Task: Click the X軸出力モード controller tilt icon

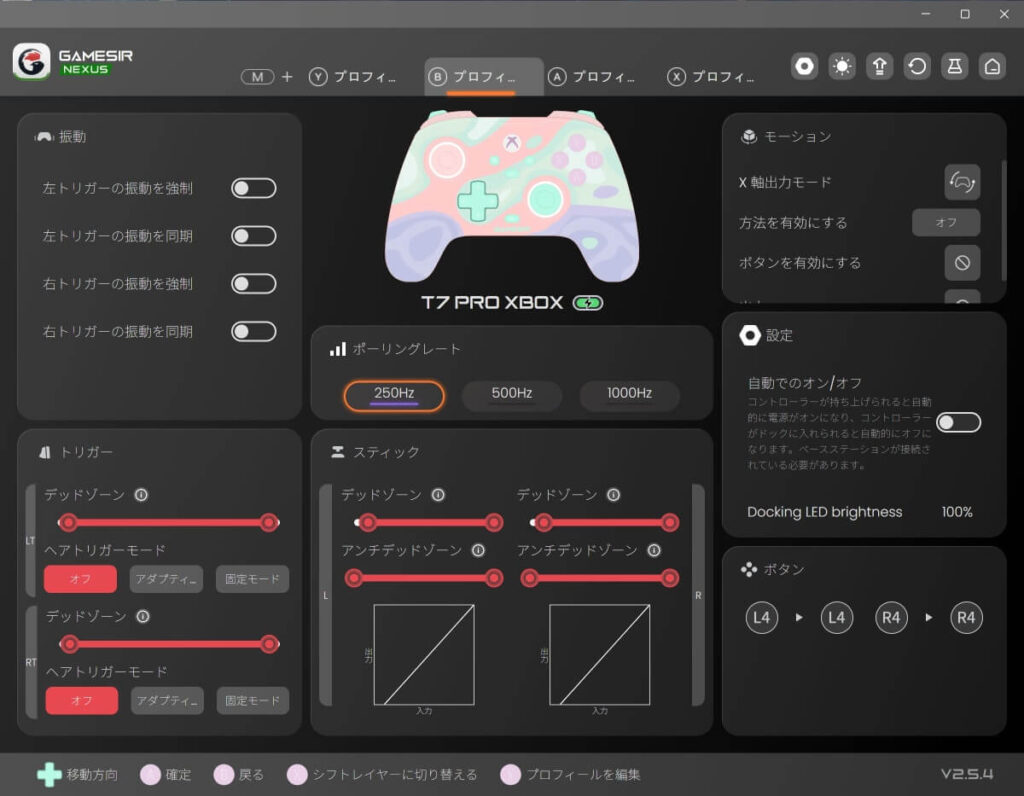Action: click(x=962, y=182)
